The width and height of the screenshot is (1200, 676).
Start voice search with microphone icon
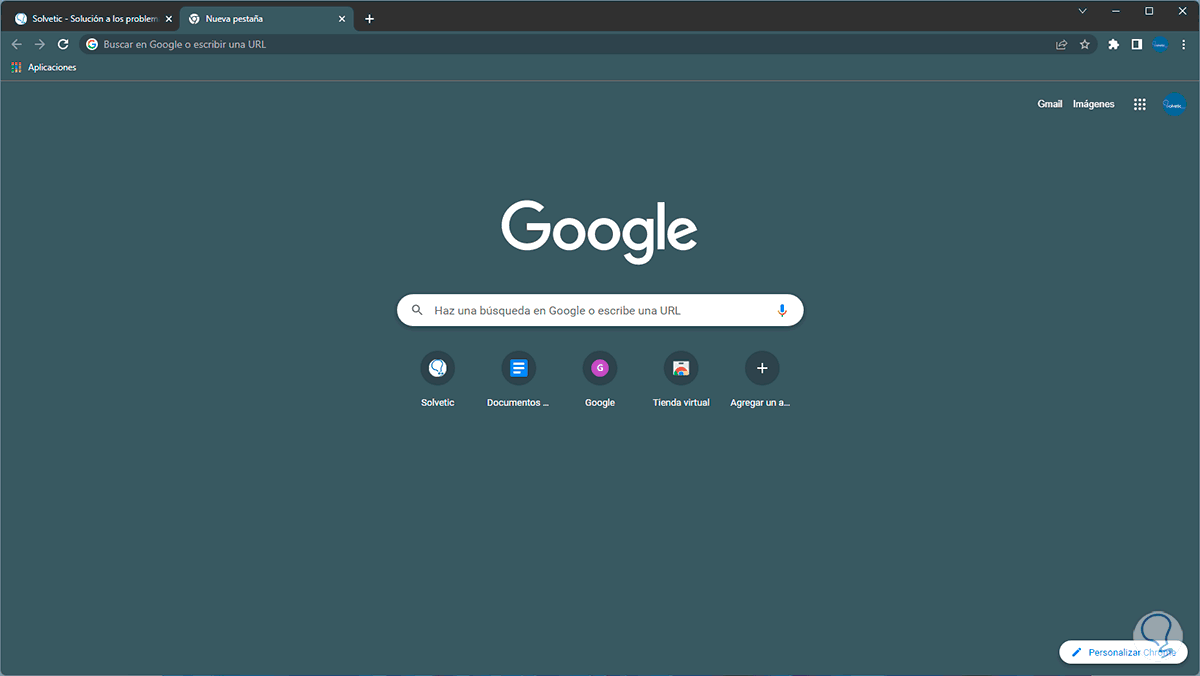coord(782,310)
